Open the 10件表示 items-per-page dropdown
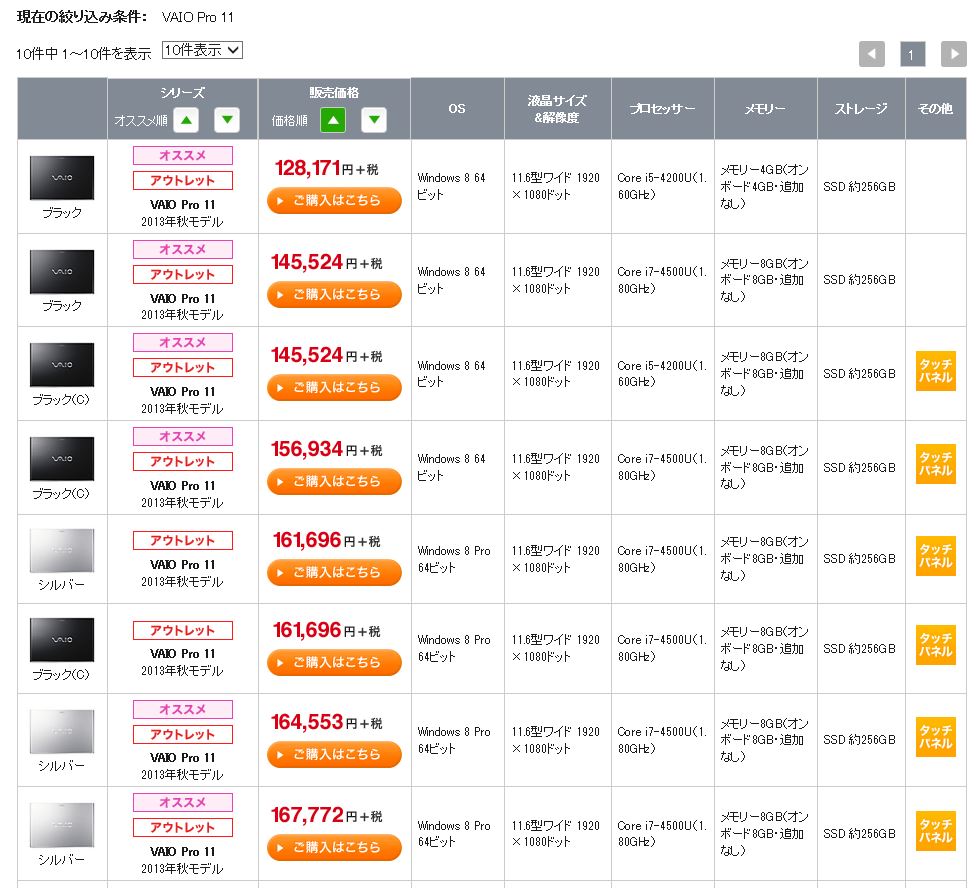This screenshot has height=888, width=977. 202,50
